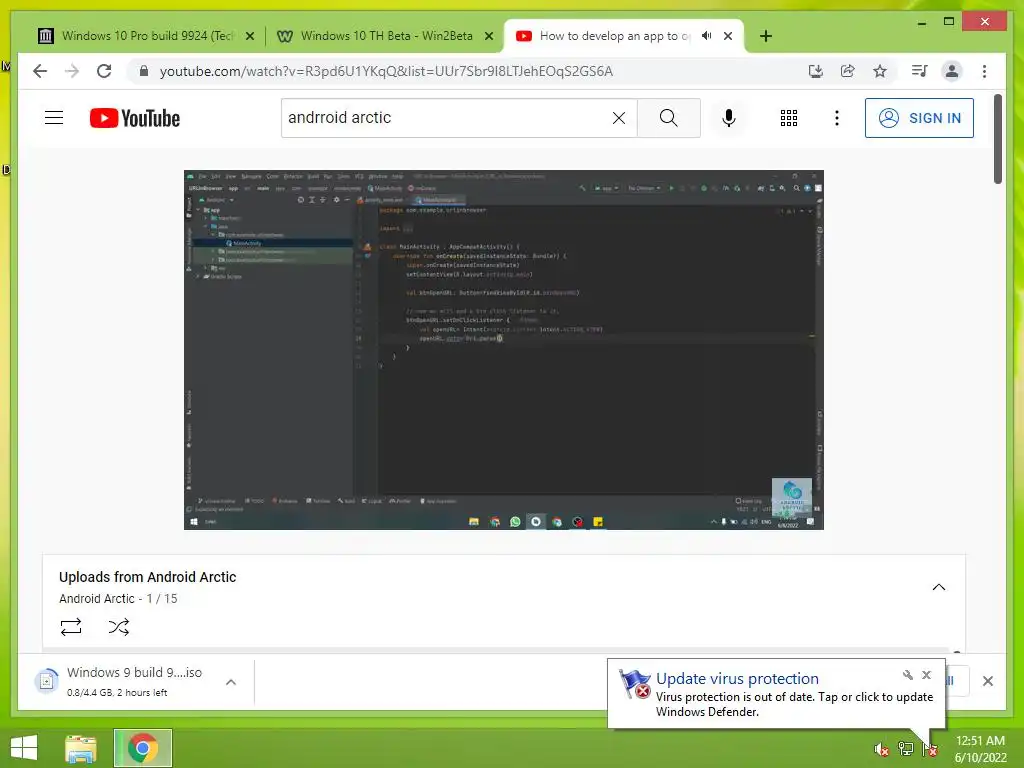
Task: Click Chrome icon in the taskbar
Action: point(142,748)
